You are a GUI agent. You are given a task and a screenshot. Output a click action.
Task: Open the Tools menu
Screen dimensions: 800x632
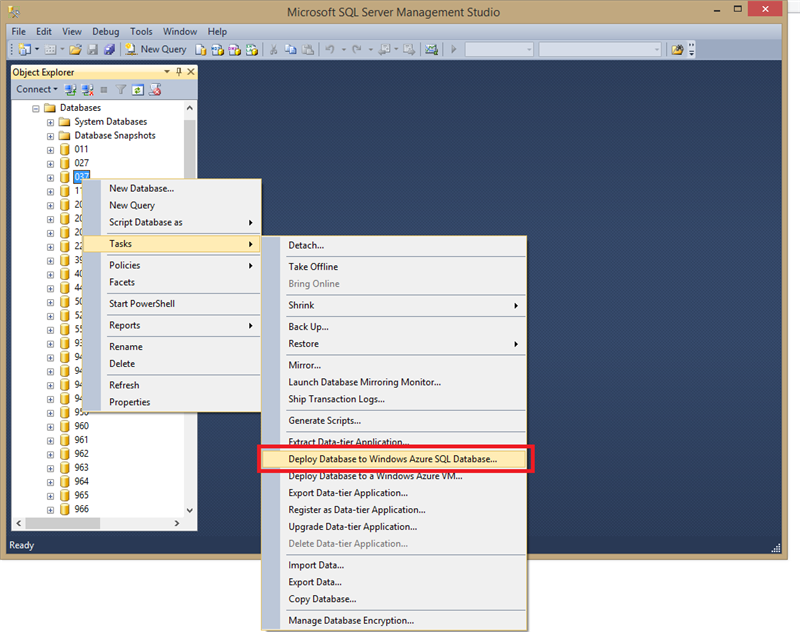click(x=141, y=32)
